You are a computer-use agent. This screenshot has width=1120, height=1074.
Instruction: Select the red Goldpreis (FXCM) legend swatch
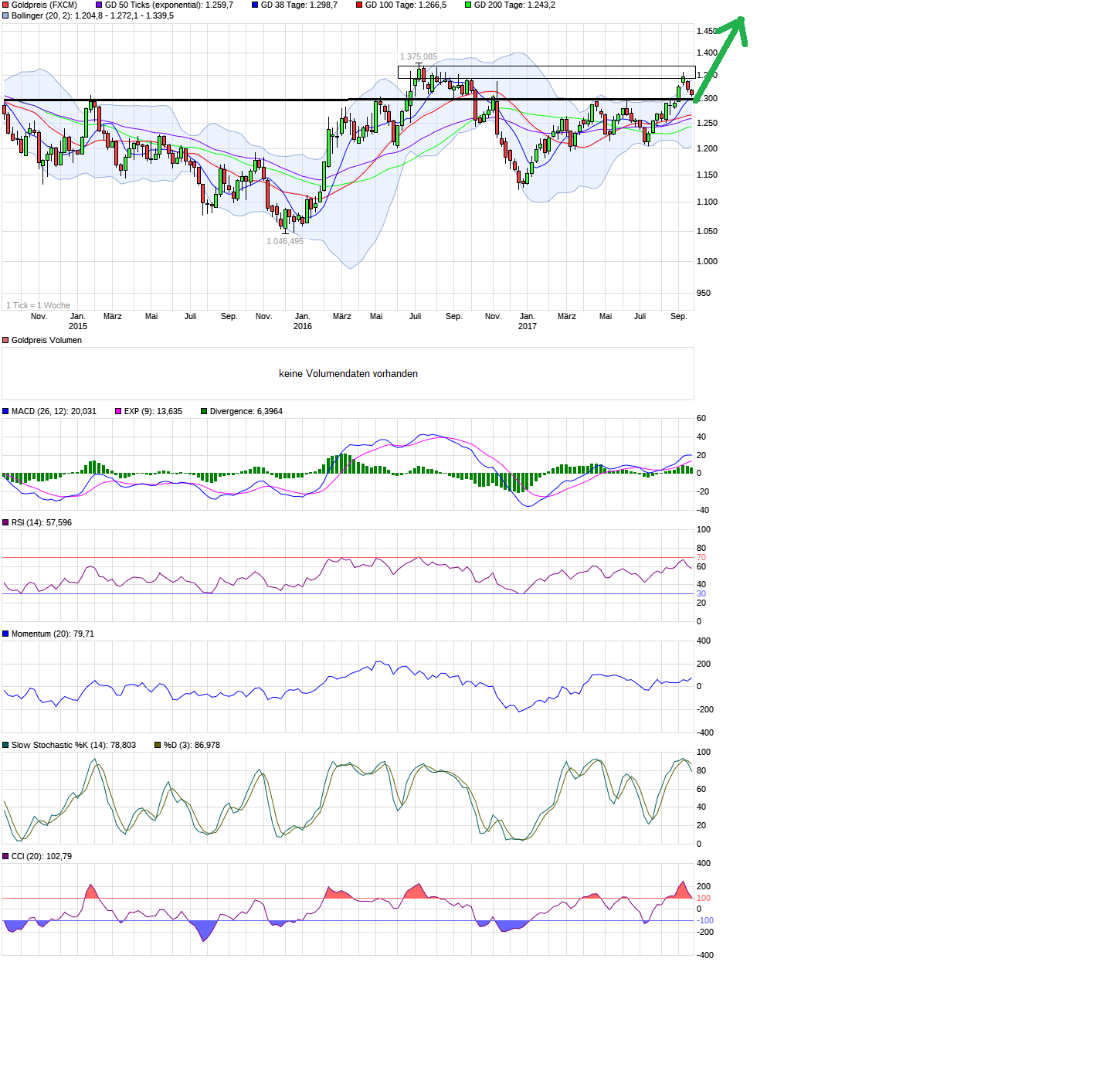point(5,5)
